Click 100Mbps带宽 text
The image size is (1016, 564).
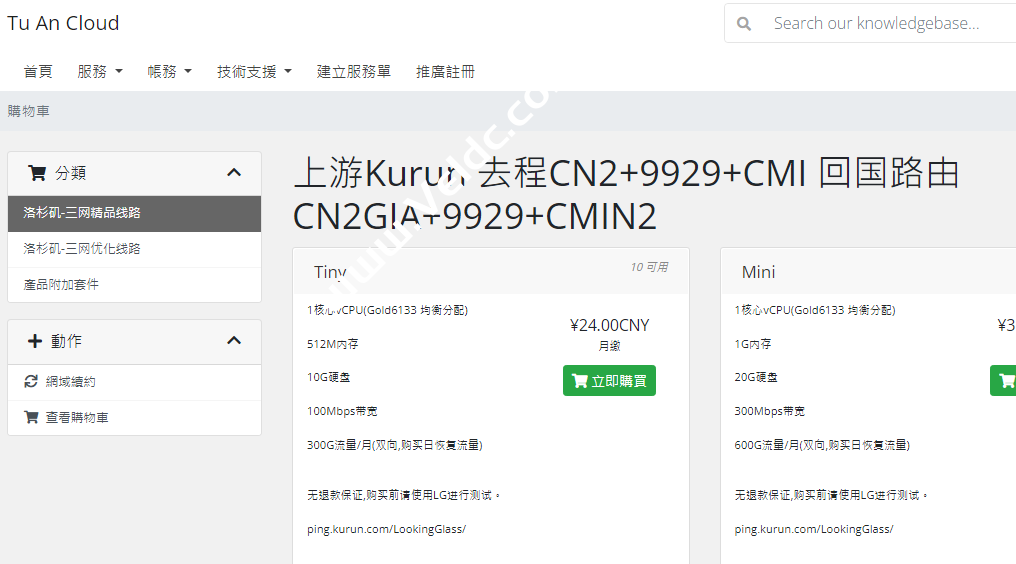[x=342, y=411]
